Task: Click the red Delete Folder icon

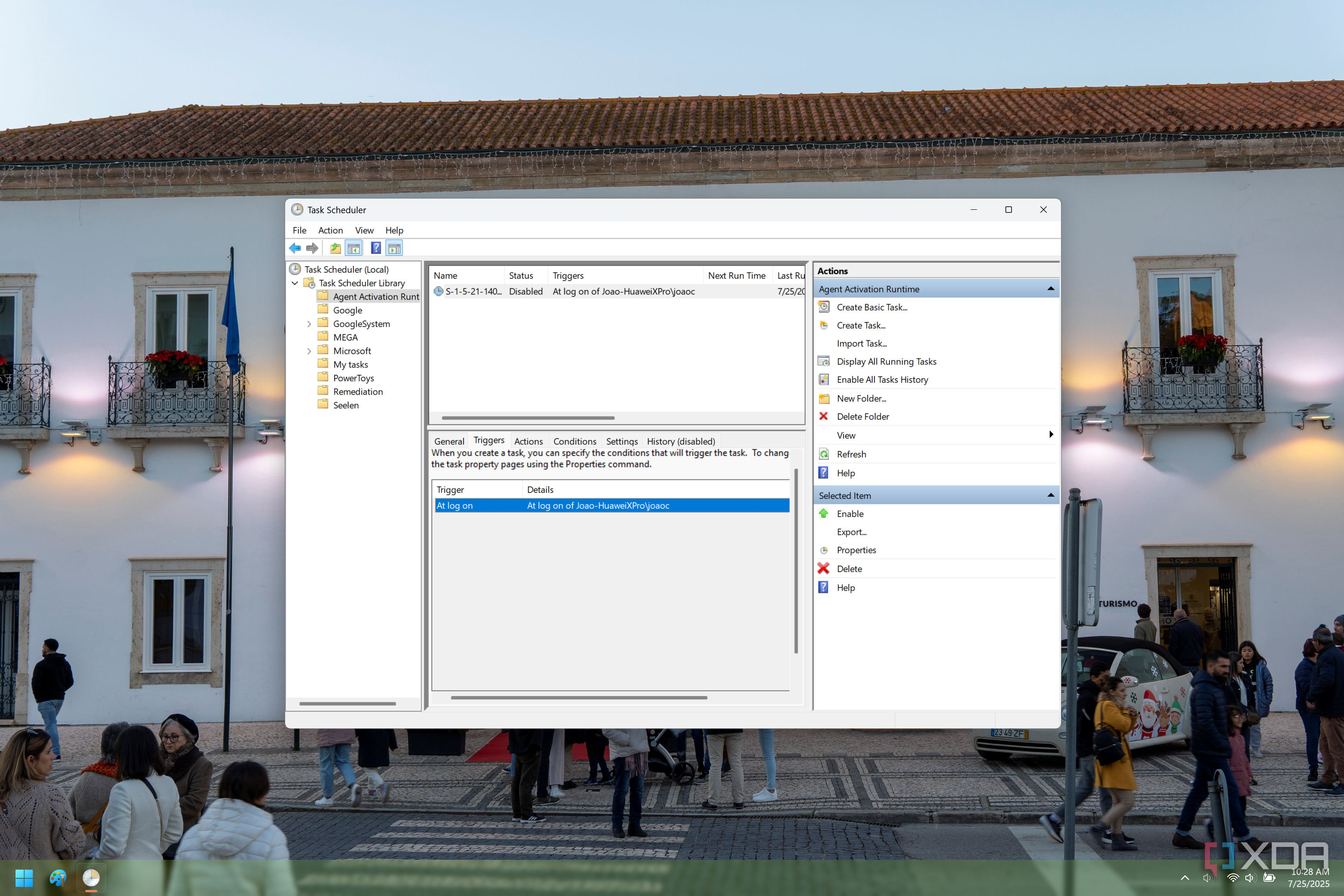Action: tap(824, 416)
